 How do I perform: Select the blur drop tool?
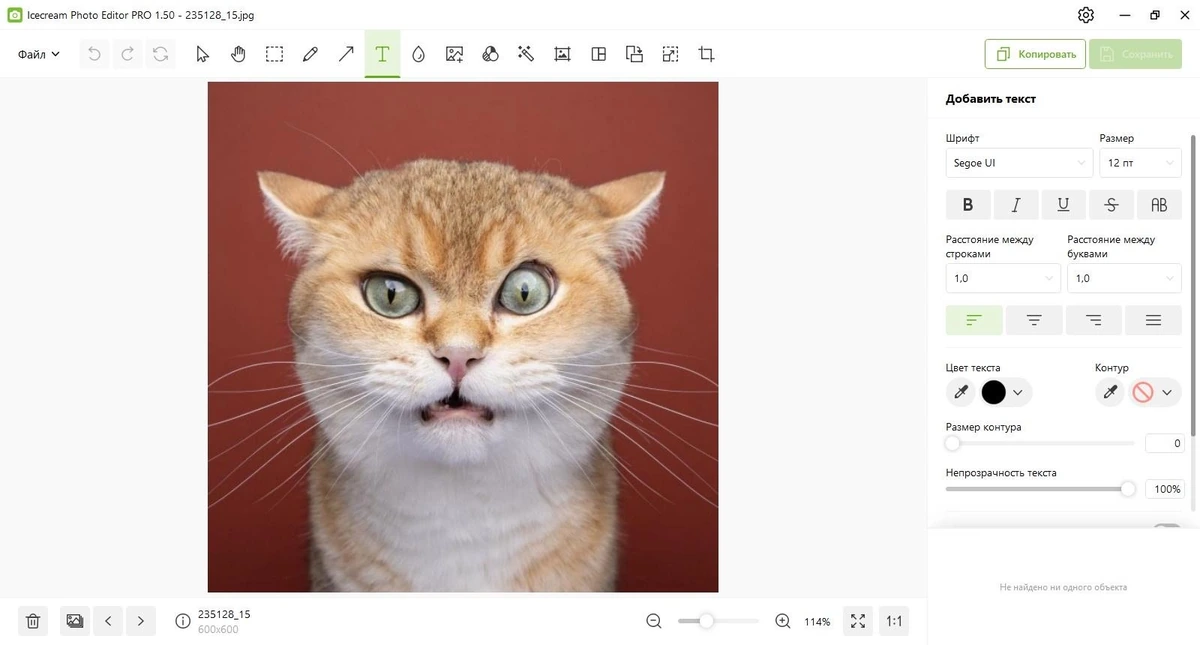(x=418, y=54)
